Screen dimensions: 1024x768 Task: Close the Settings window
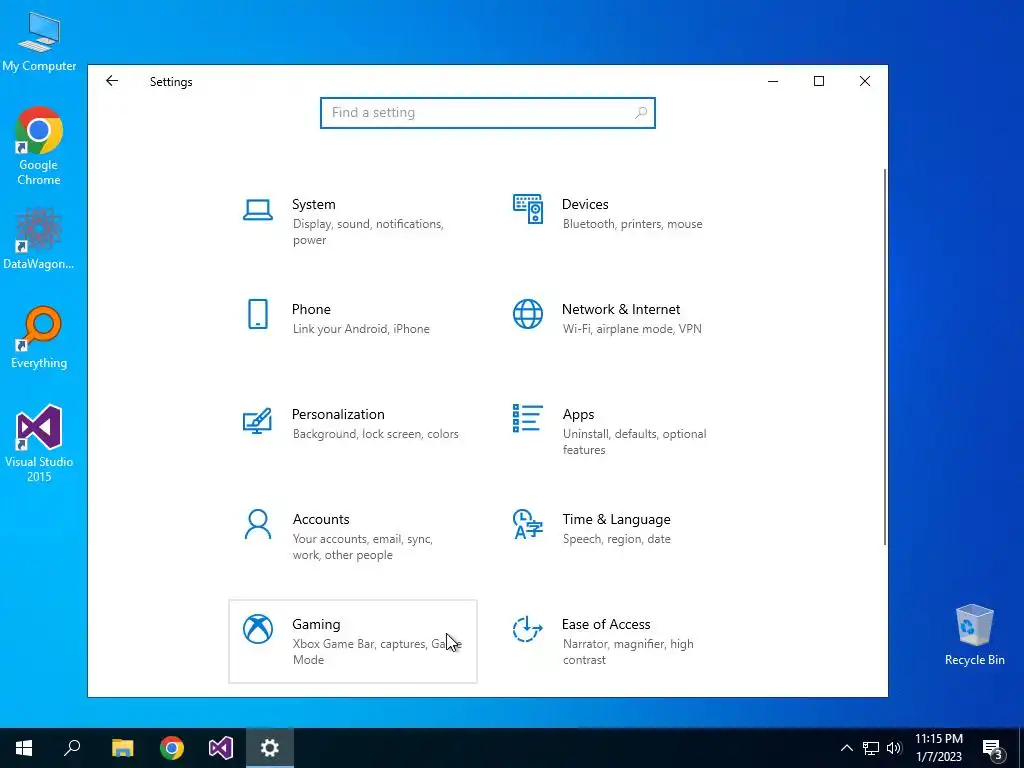(865, 82)
